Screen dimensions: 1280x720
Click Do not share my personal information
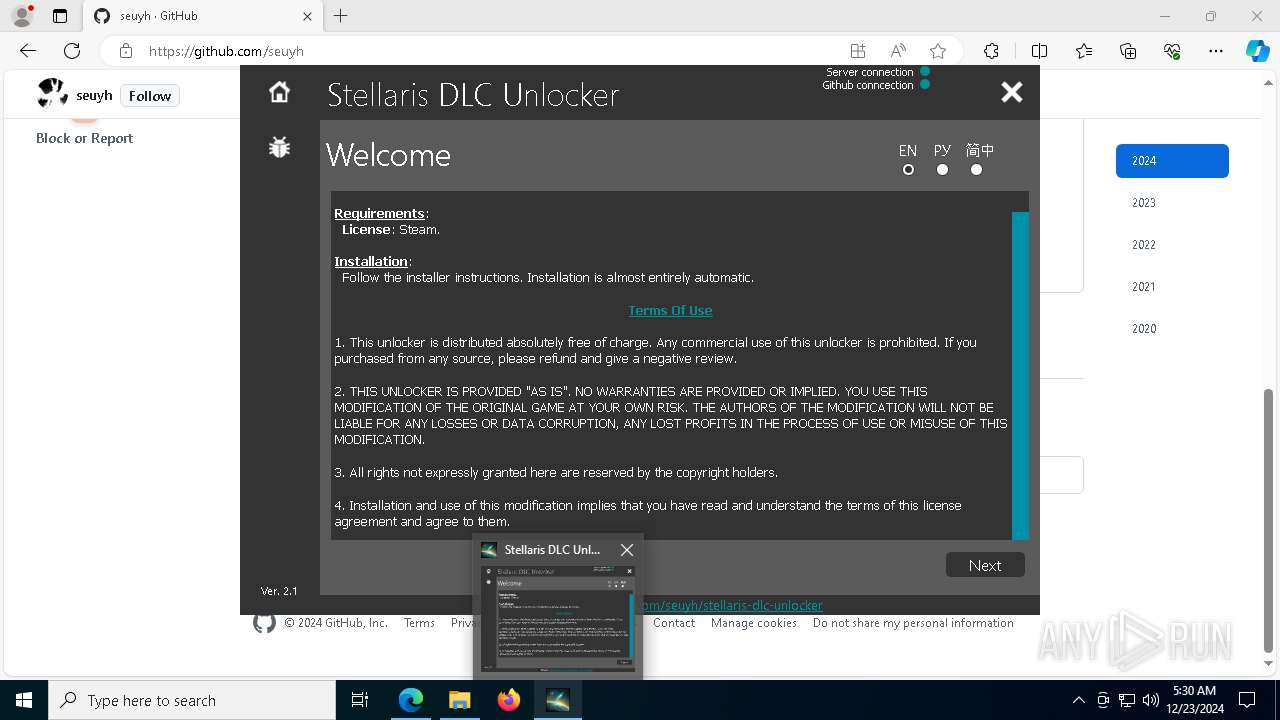[913, 623]
